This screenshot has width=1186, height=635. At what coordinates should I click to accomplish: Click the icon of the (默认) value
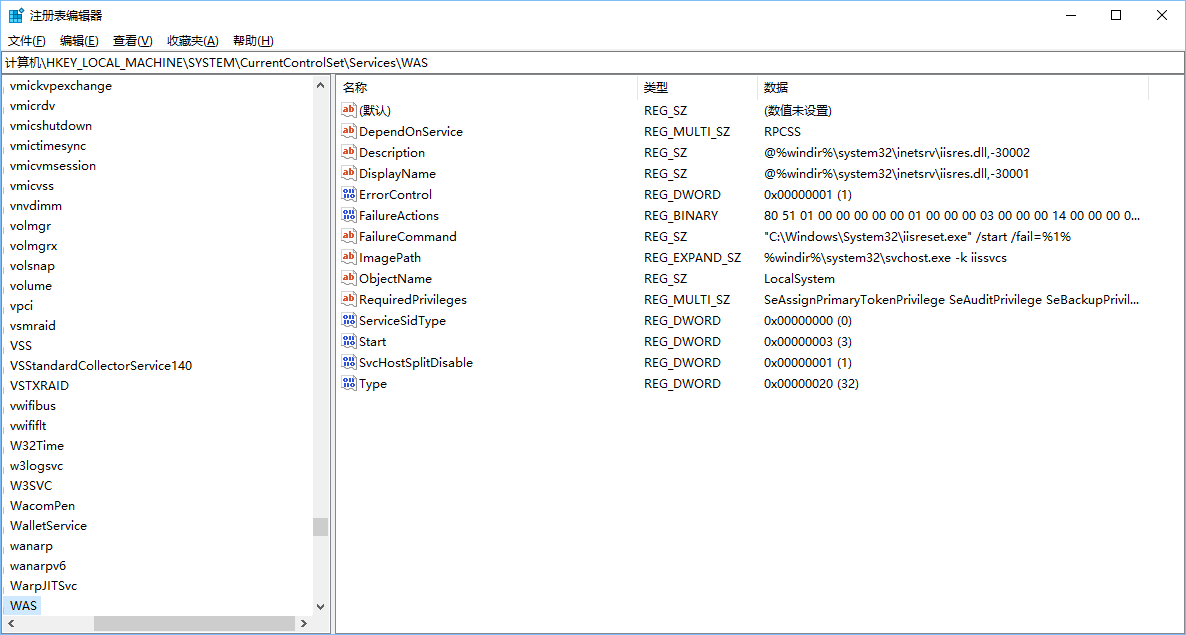point(349,110)
